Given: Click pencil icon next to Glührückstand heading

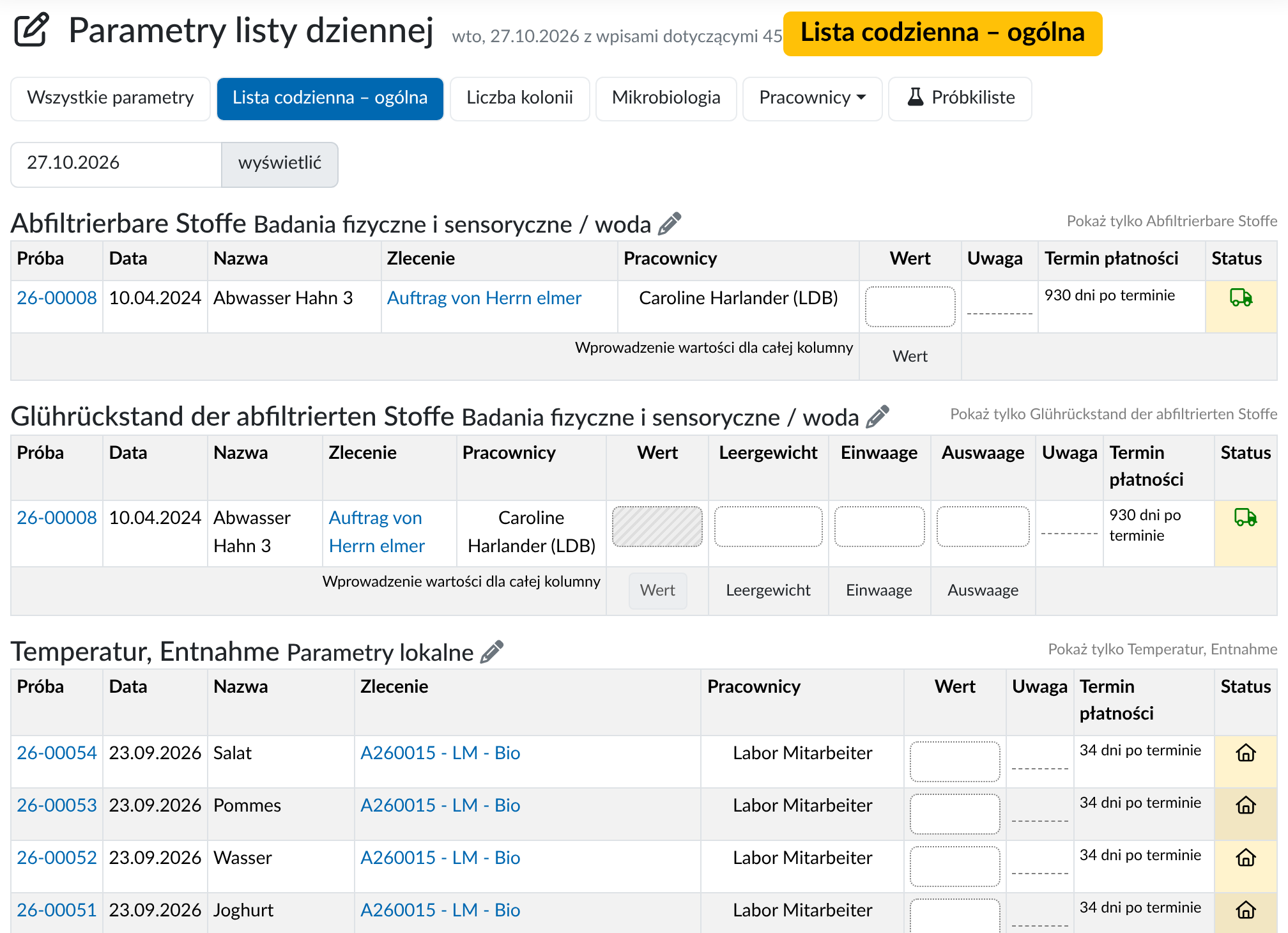Looking at the screenshot, I should (878, 417).
